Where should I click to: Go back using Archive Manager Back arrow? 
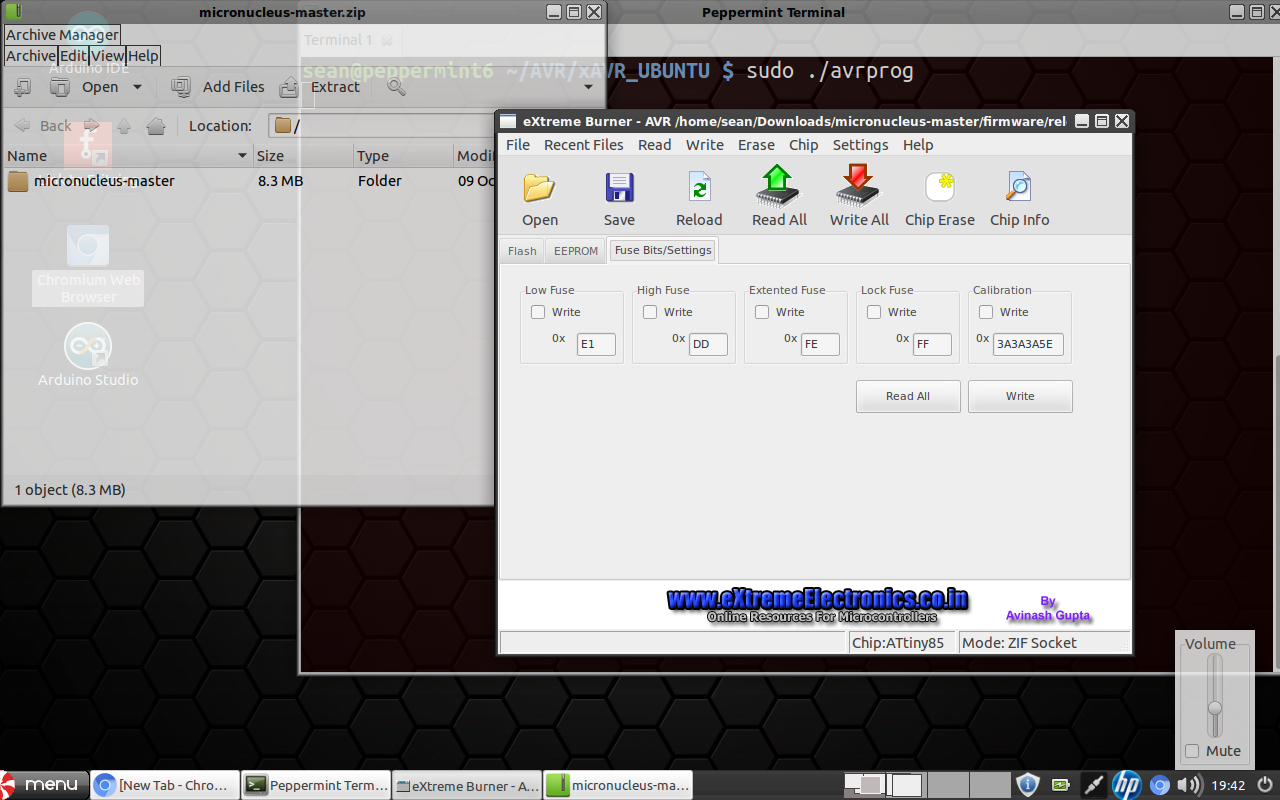click(x=22, y=126)
